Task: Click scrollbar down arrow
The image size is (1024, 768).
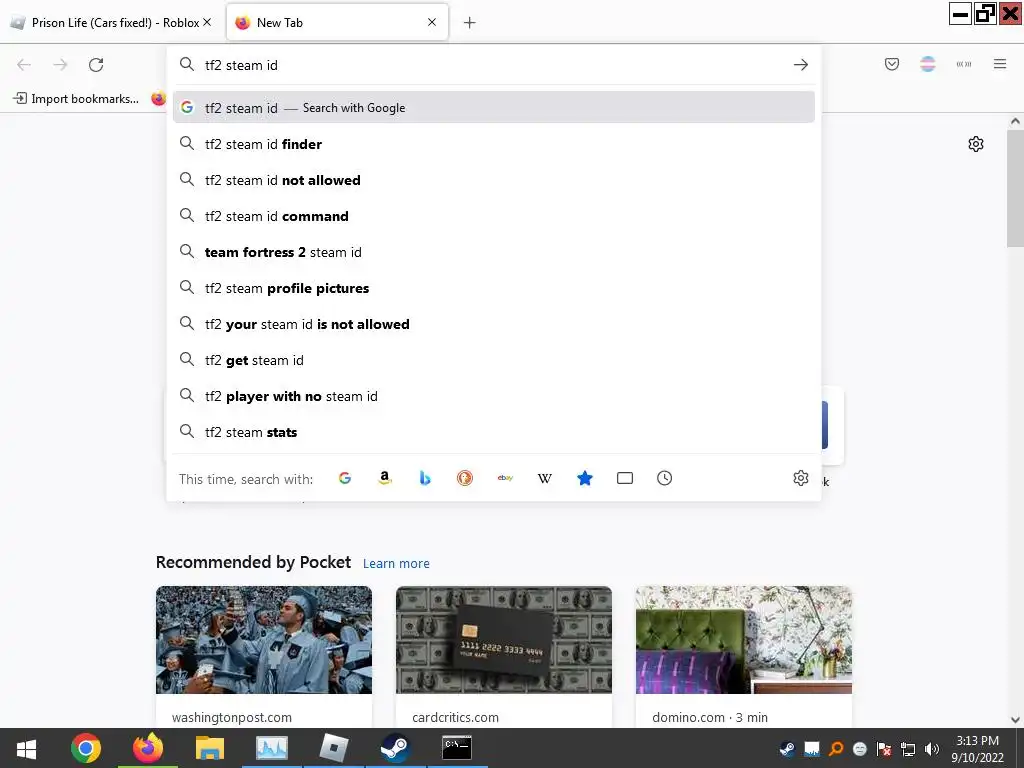Action: (1015, 720)
